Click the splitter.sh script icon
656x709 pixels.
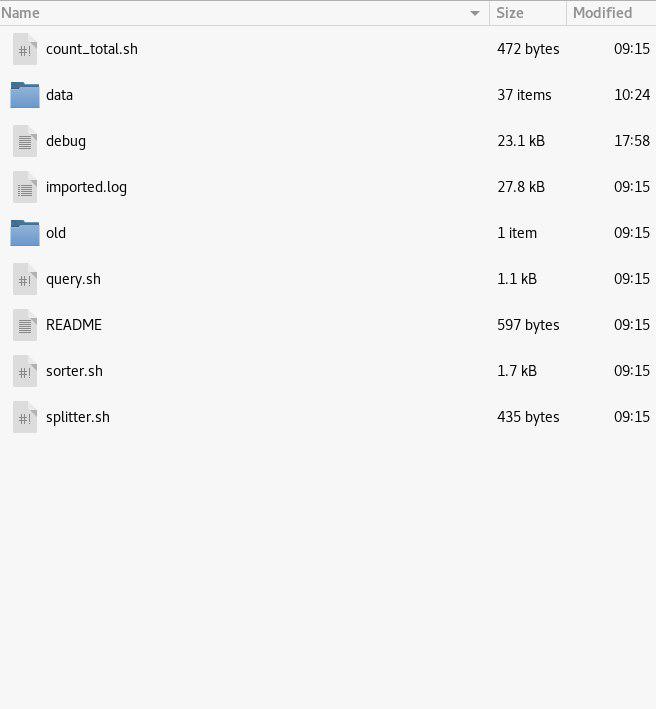pyautogui.click(x=25, y=417)
